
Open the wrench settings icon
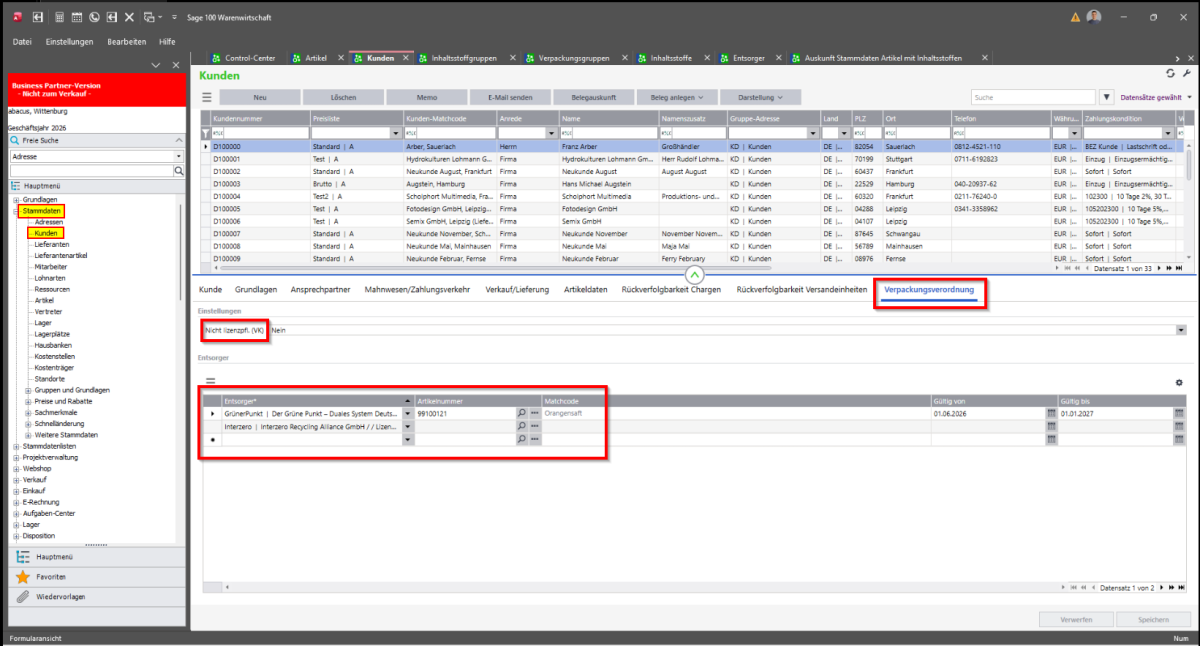[x=1186, y=74]
